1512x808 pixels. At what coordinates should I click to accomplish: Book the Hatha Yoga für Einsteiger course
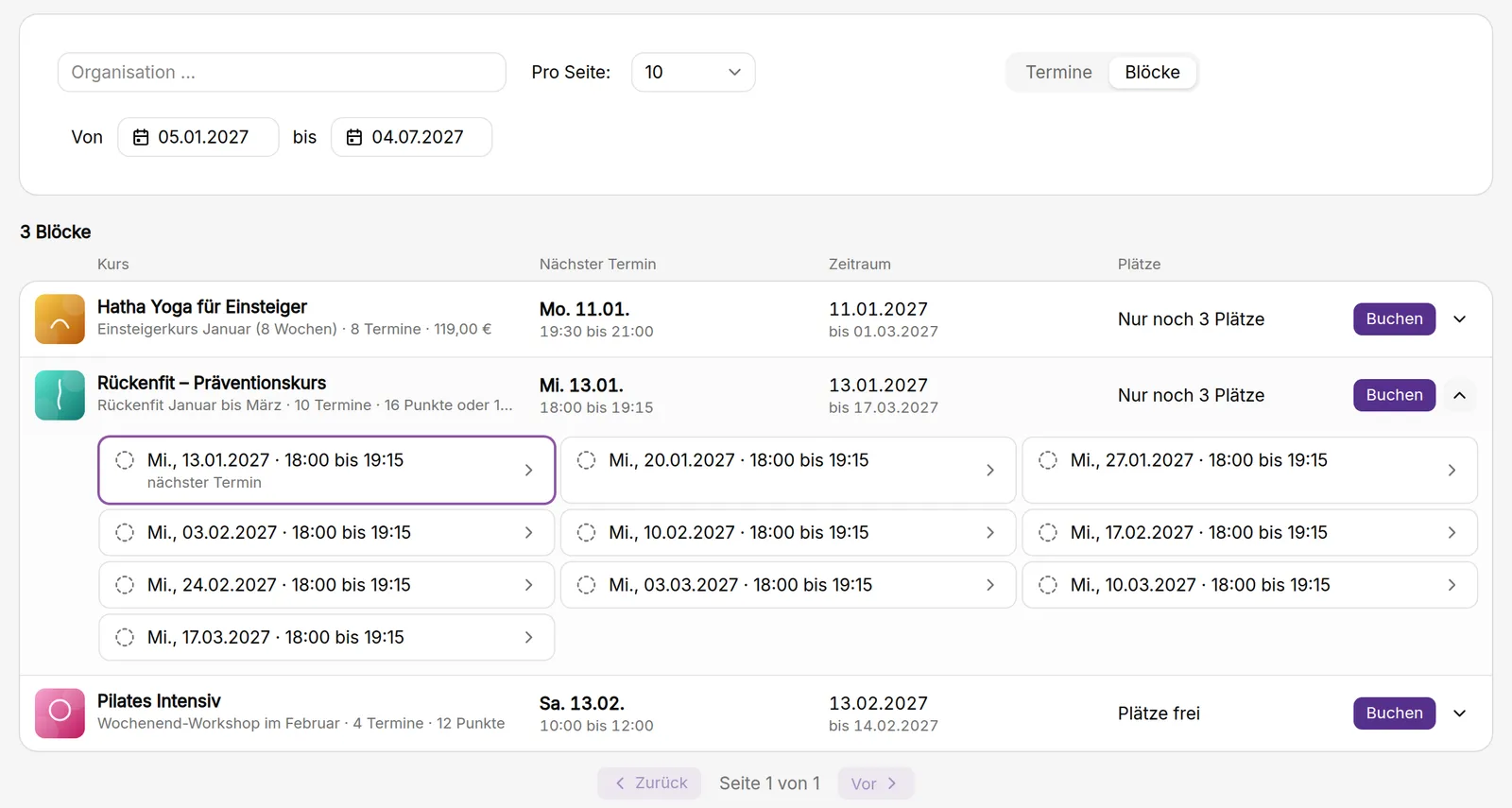point(1394,319)
